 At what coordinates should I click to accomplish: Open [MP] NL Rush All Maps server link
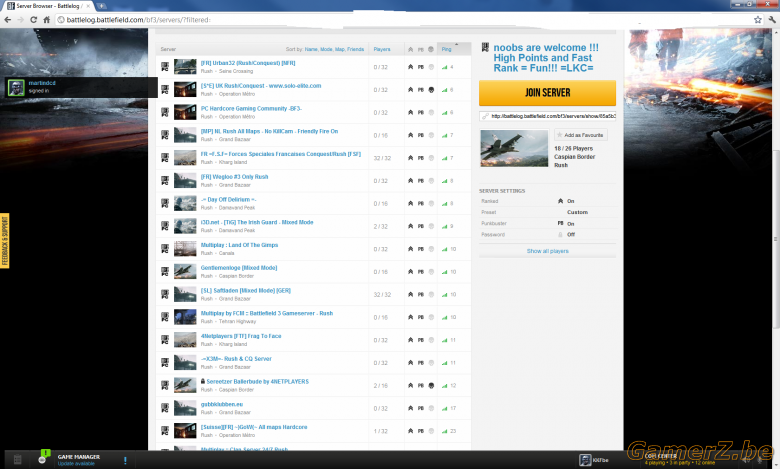tap(269, 131)
